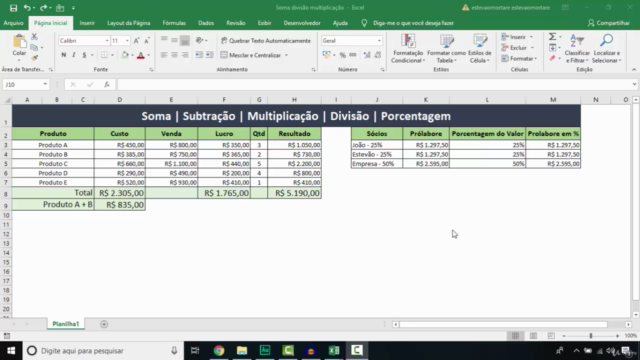This screenshot has height=360, width=640.
Task: Click the Cut scissors icon
Action: (34, 37)
